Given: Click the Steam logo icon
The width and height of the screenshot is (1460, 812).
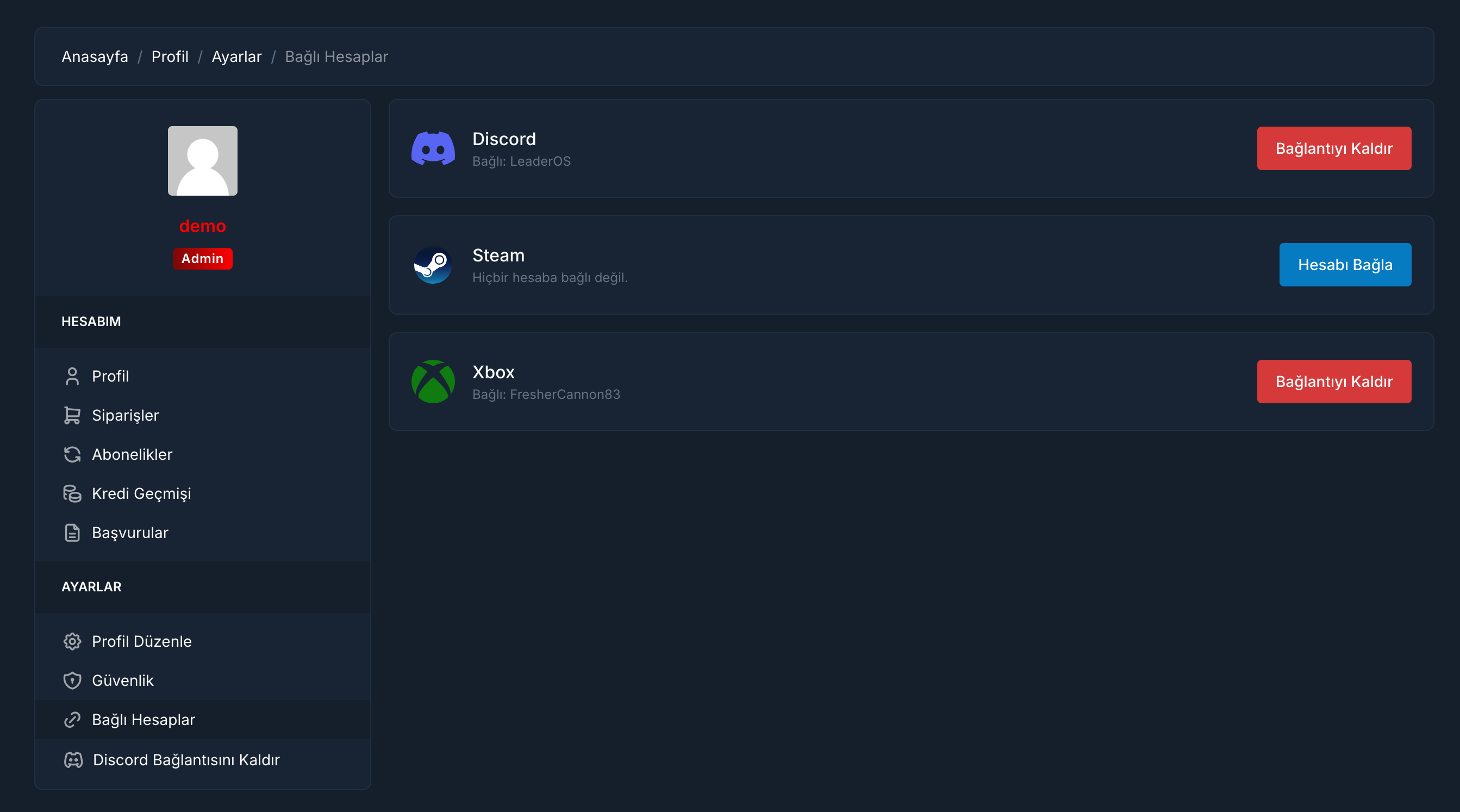Looking at the screenshot, I should [x=433, y=265].
